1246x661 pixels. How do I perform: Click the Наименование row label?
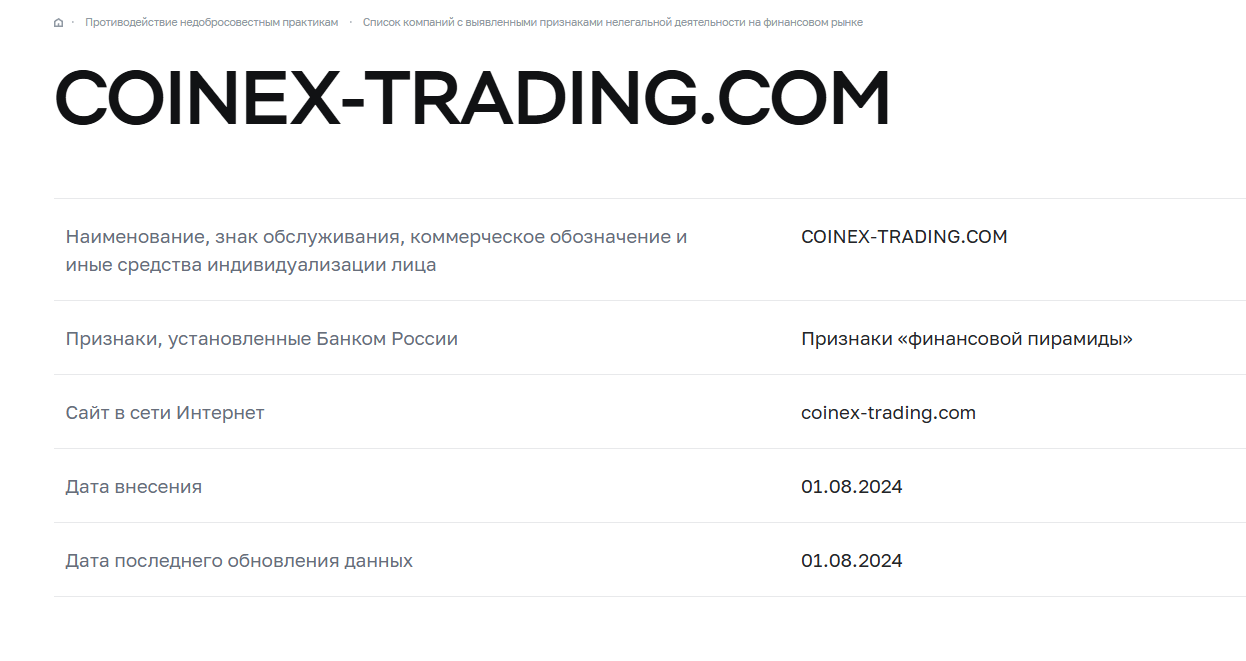click(x=377, y=250)
